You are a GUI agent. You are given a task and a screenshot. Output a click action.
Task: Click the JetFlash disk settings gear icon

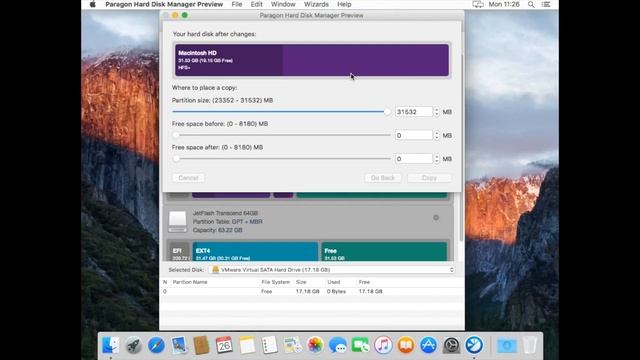click(x=436, y=218)
